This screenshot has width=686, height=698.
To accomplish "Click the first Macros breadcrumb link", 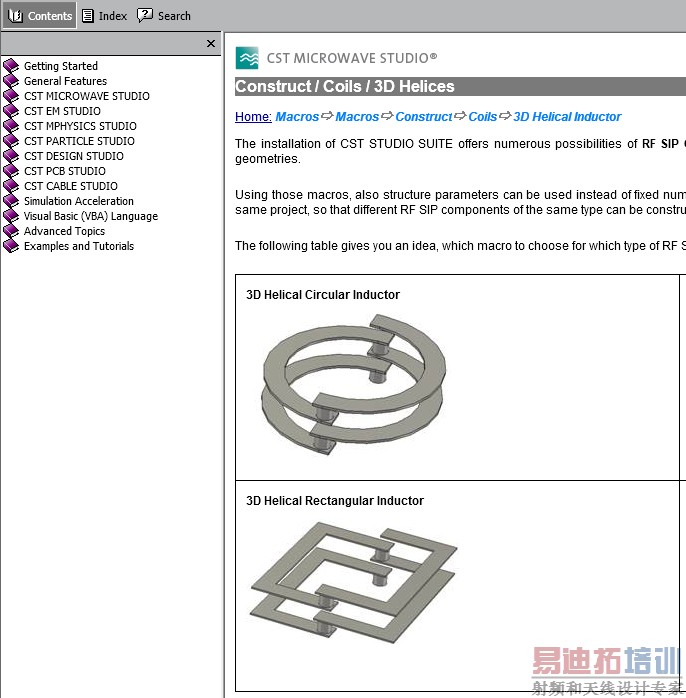I will (x=297, y=117).
